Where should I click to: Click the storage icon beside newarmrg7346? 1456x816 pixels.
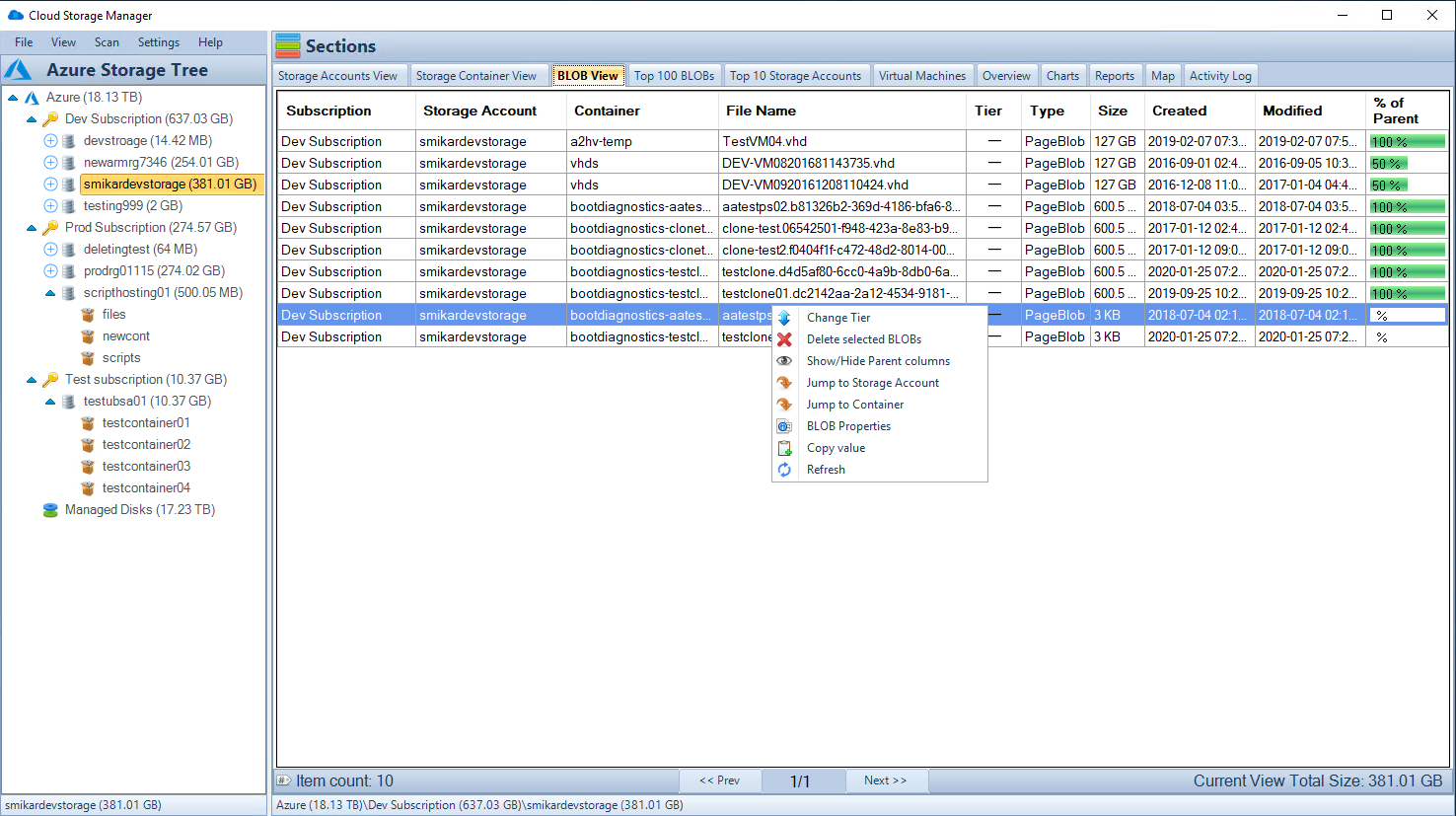[69, 163]
